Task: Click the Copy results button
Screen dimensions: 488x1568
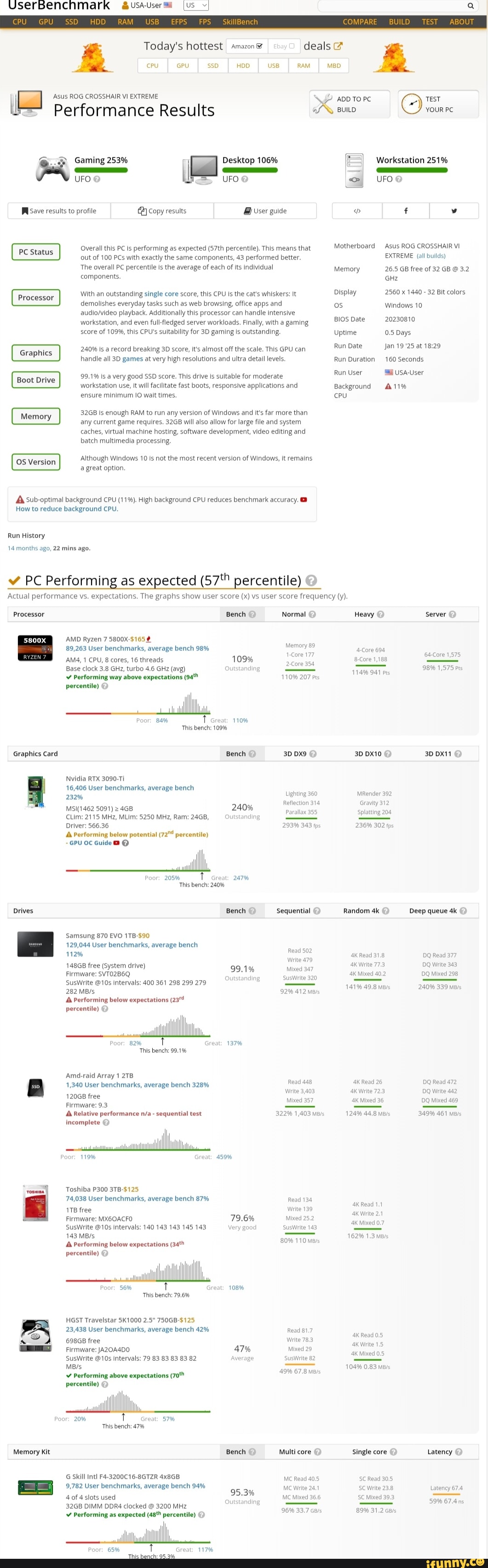Action: tap(162, 210)
